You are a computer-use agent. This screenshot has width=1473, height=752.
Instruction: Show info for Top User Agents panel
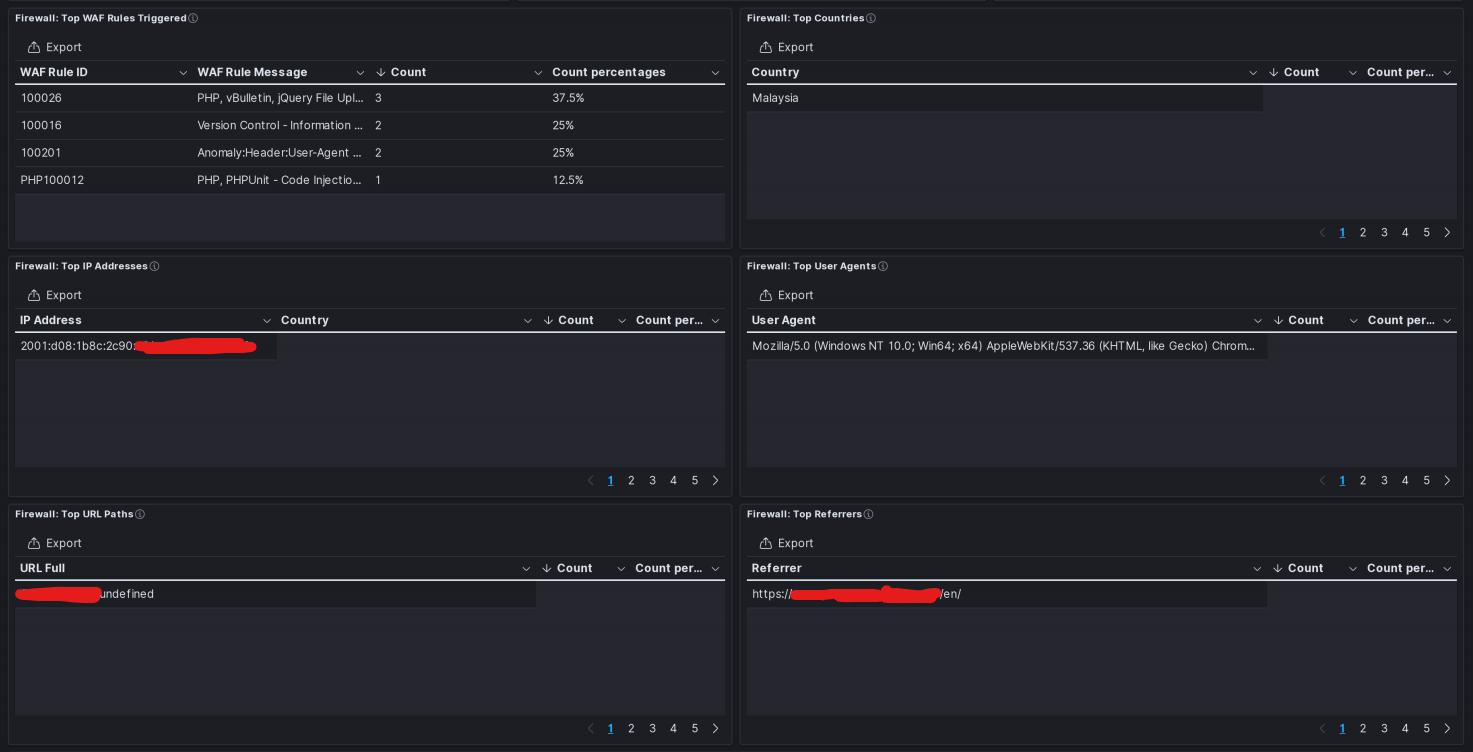point(883,266)
